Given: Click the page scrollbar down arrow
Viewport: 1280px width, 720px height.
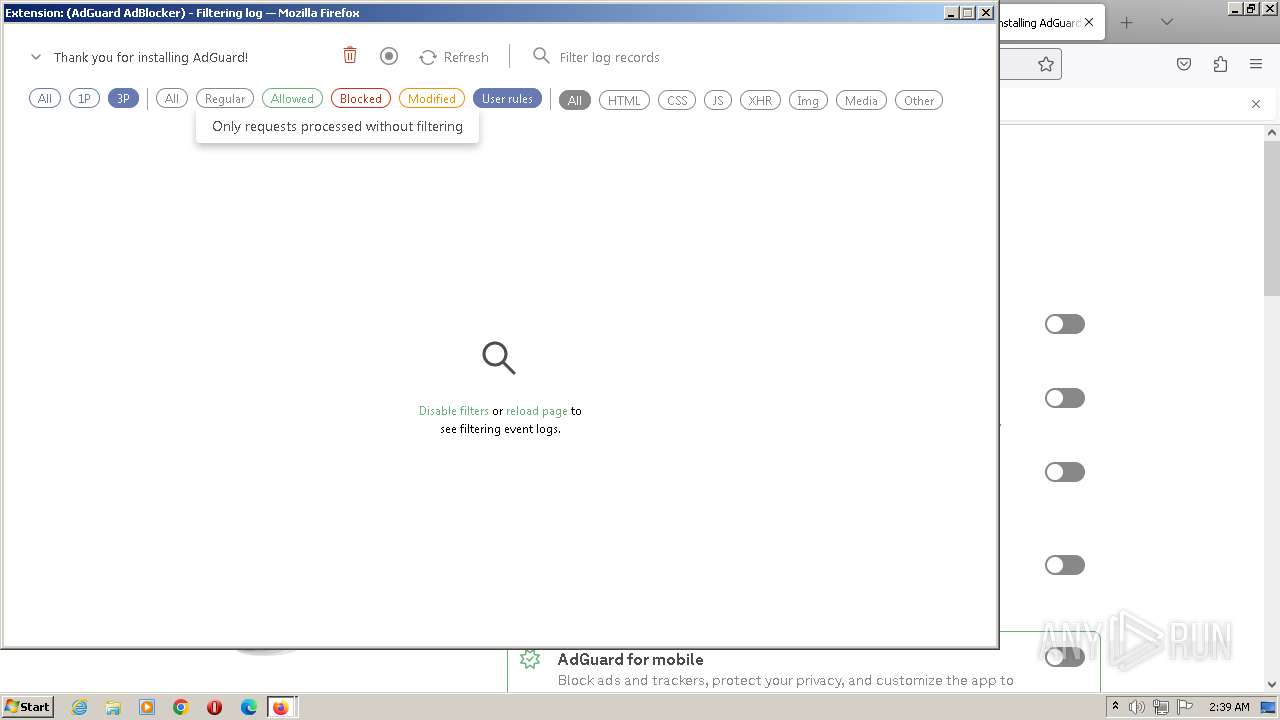Looking at the screenshot, I should (x=1272, y=685).
